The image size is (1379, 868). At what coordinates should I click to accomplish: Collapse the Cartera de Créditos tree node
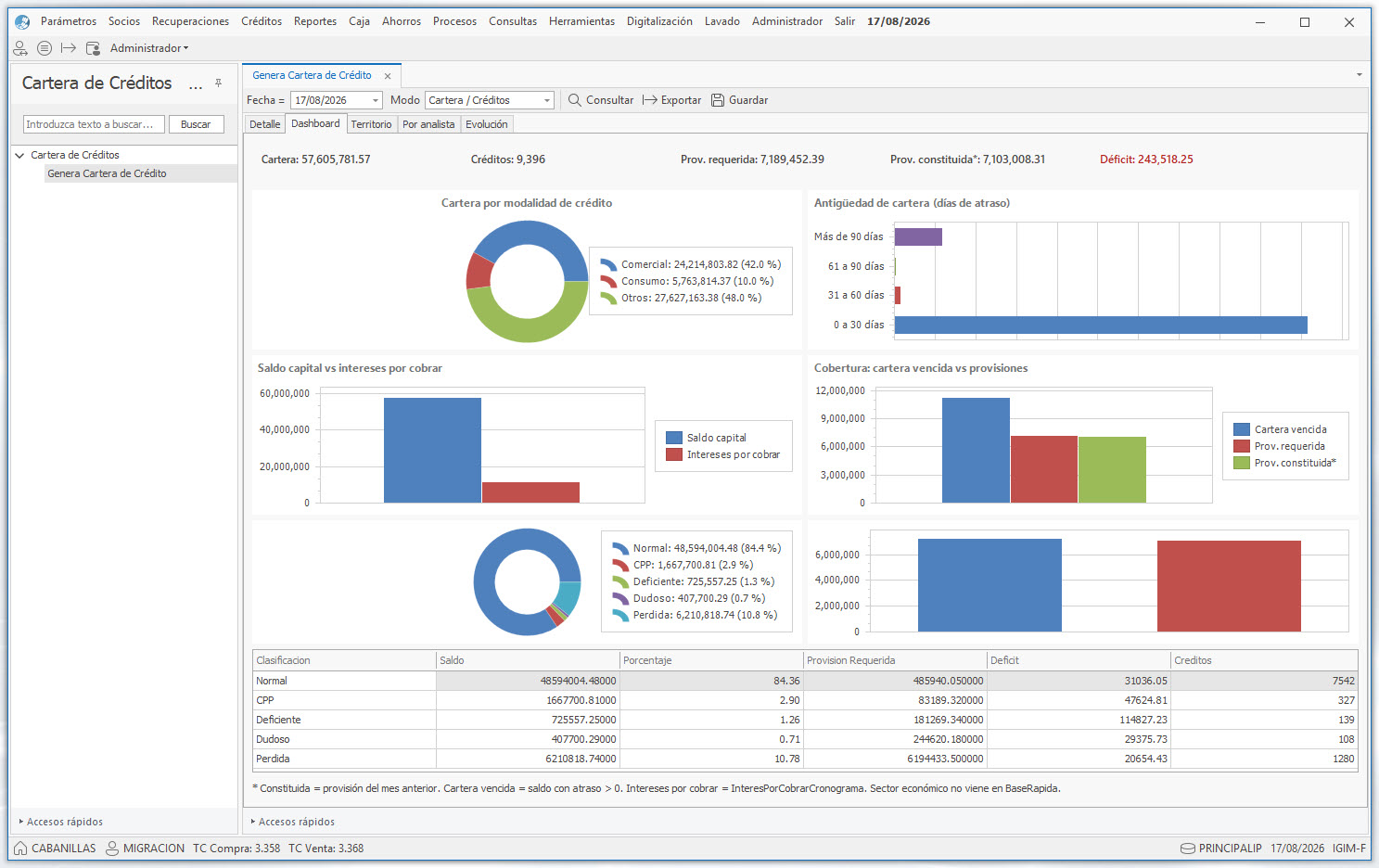19,156
